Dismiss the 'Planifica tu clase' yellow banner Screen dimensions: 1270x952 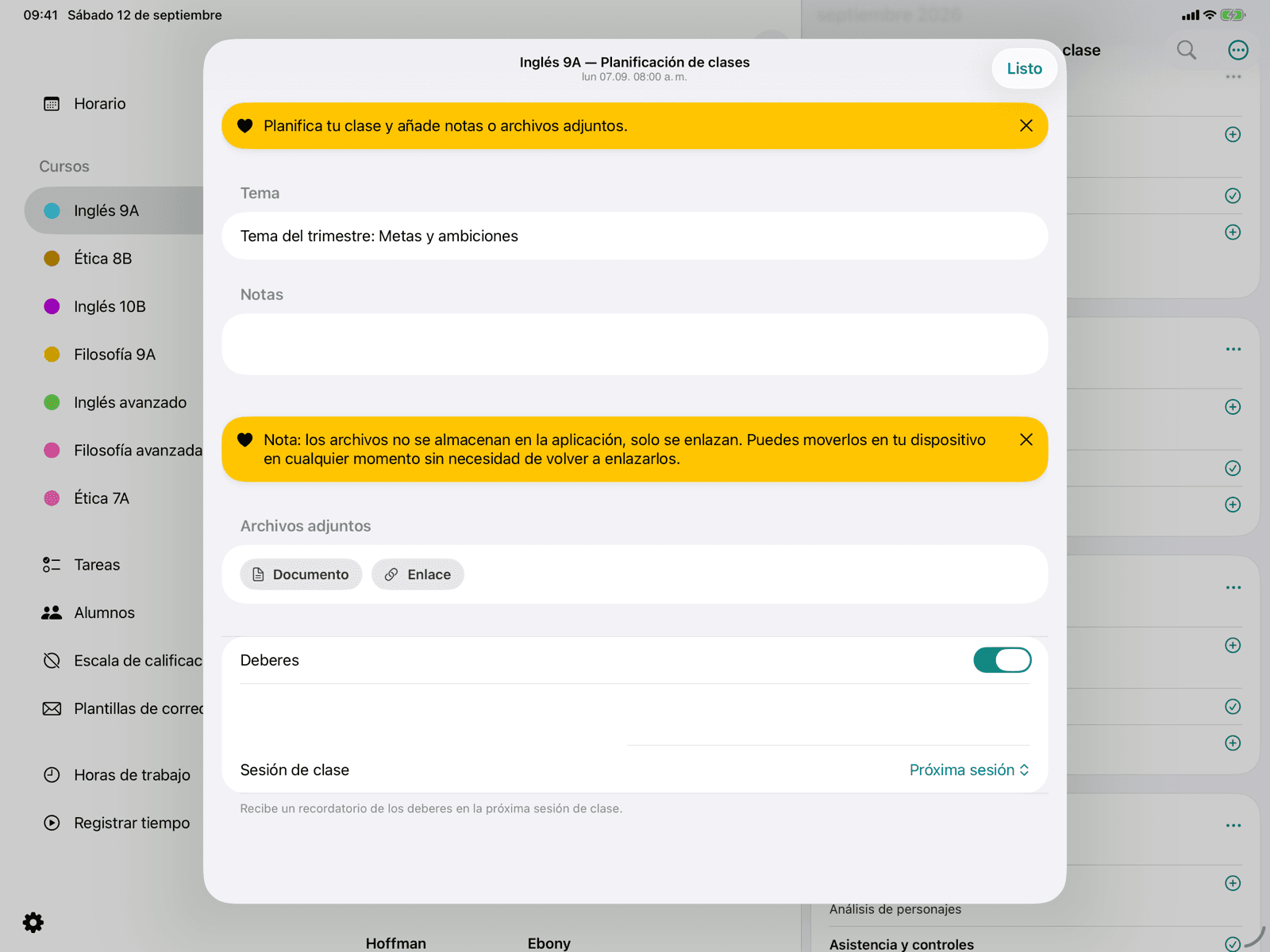coord(1026,126)
